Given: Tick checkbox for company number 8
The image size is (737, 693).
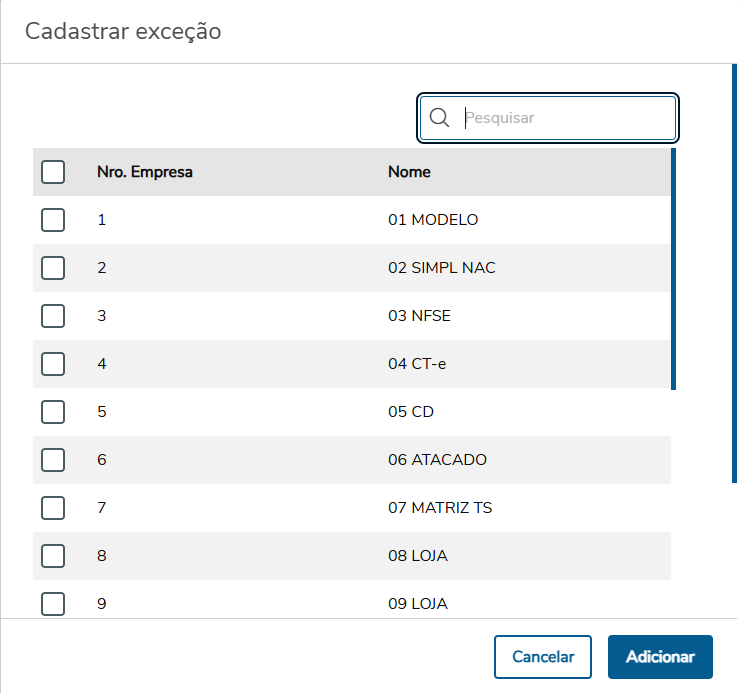Looking at the screenshot, I should tap(53, 556).
